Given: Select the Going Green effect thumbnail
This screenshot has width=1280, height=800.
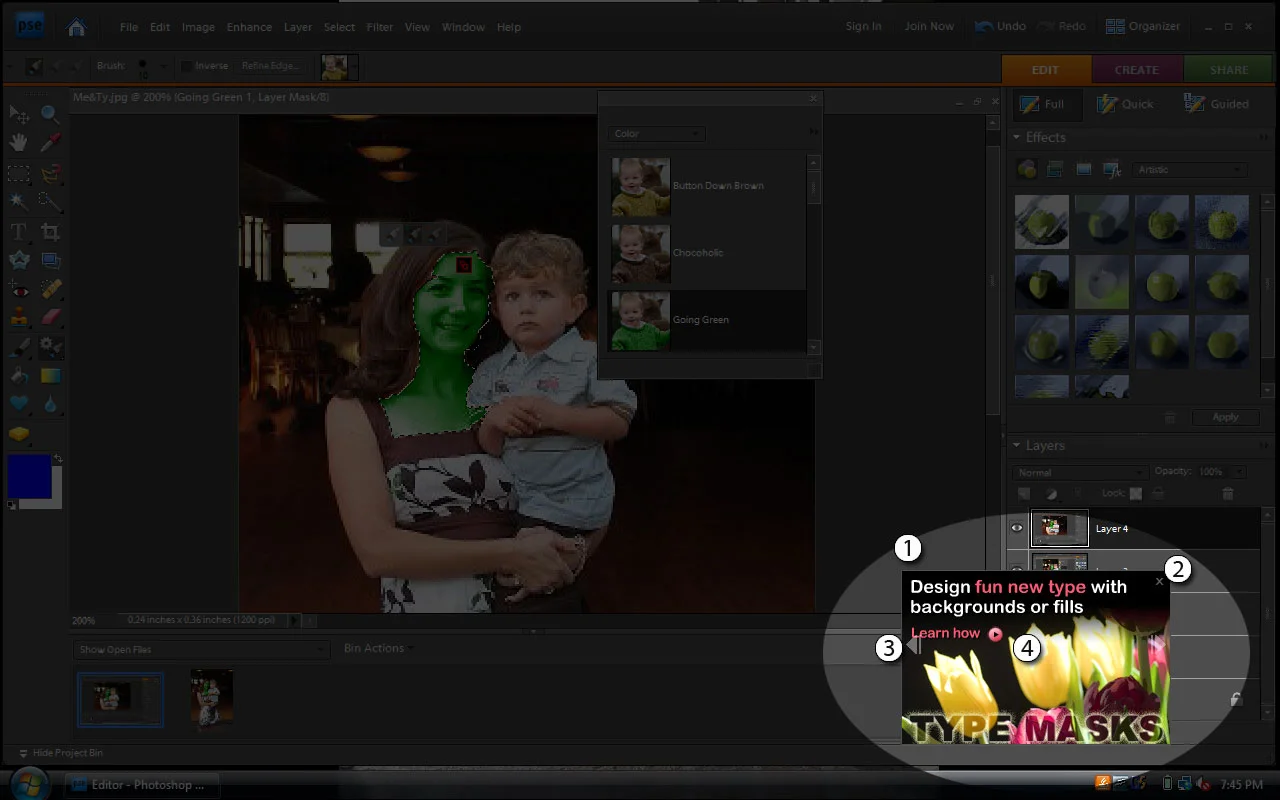Looking at the screenshot, I should tap(641, 320).
